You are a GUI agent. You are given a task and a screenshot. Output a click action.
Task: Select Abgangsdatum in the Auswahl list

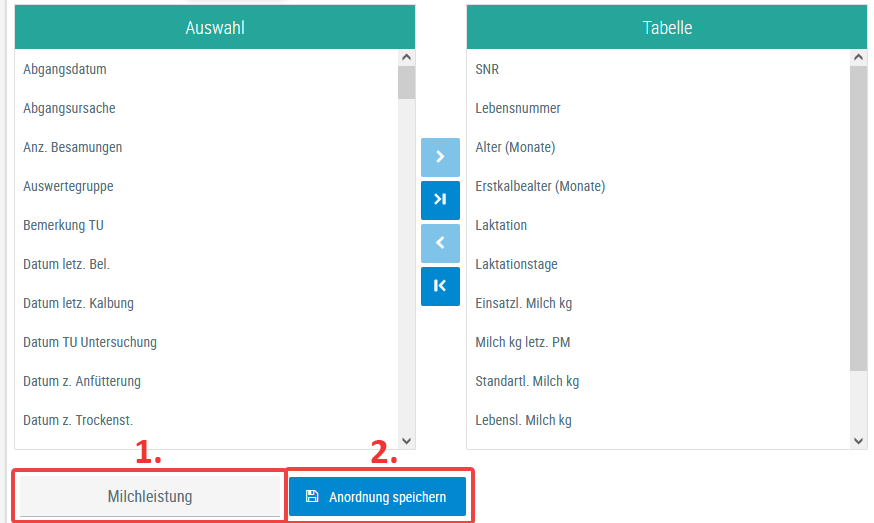(x=65, y=70)
